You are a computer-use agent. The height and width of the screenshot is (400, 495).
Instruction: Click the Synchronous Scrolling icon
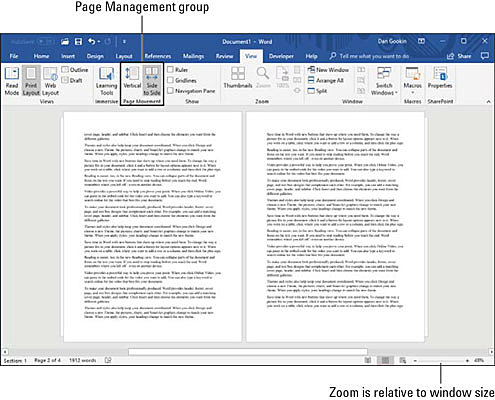(x=361, y=80)
